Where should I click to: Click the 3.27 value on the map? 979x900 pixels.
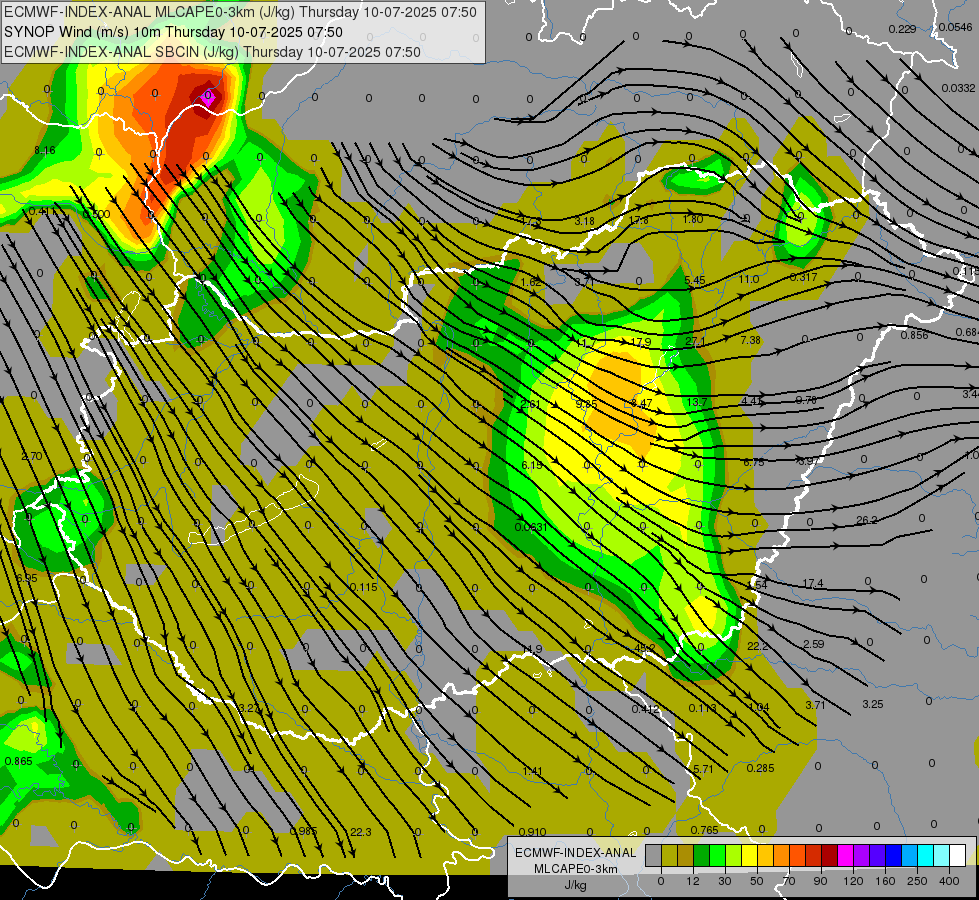pos(249,708)
